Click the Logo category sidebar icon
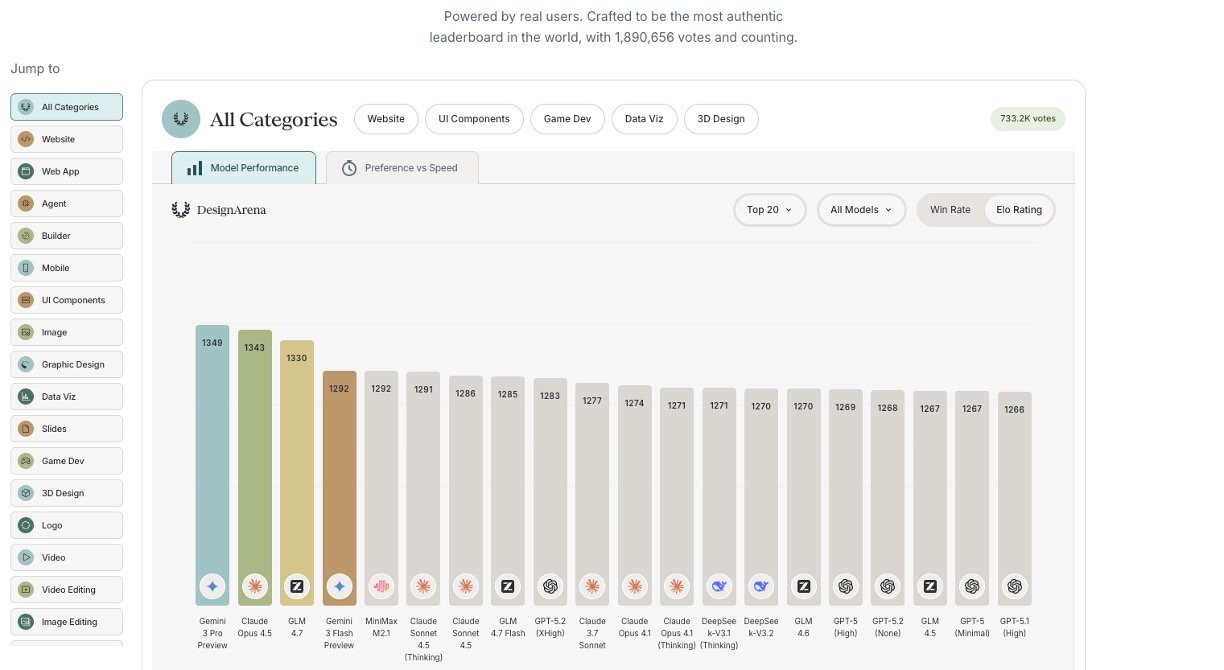Screen dimensions: 1224x670 [26, 525]
